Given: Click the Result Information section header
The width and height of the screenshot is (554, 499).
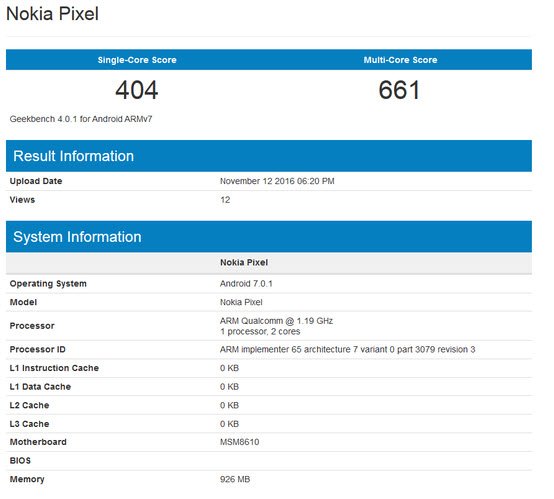Looking at the screenshot, I should [73, 156].
